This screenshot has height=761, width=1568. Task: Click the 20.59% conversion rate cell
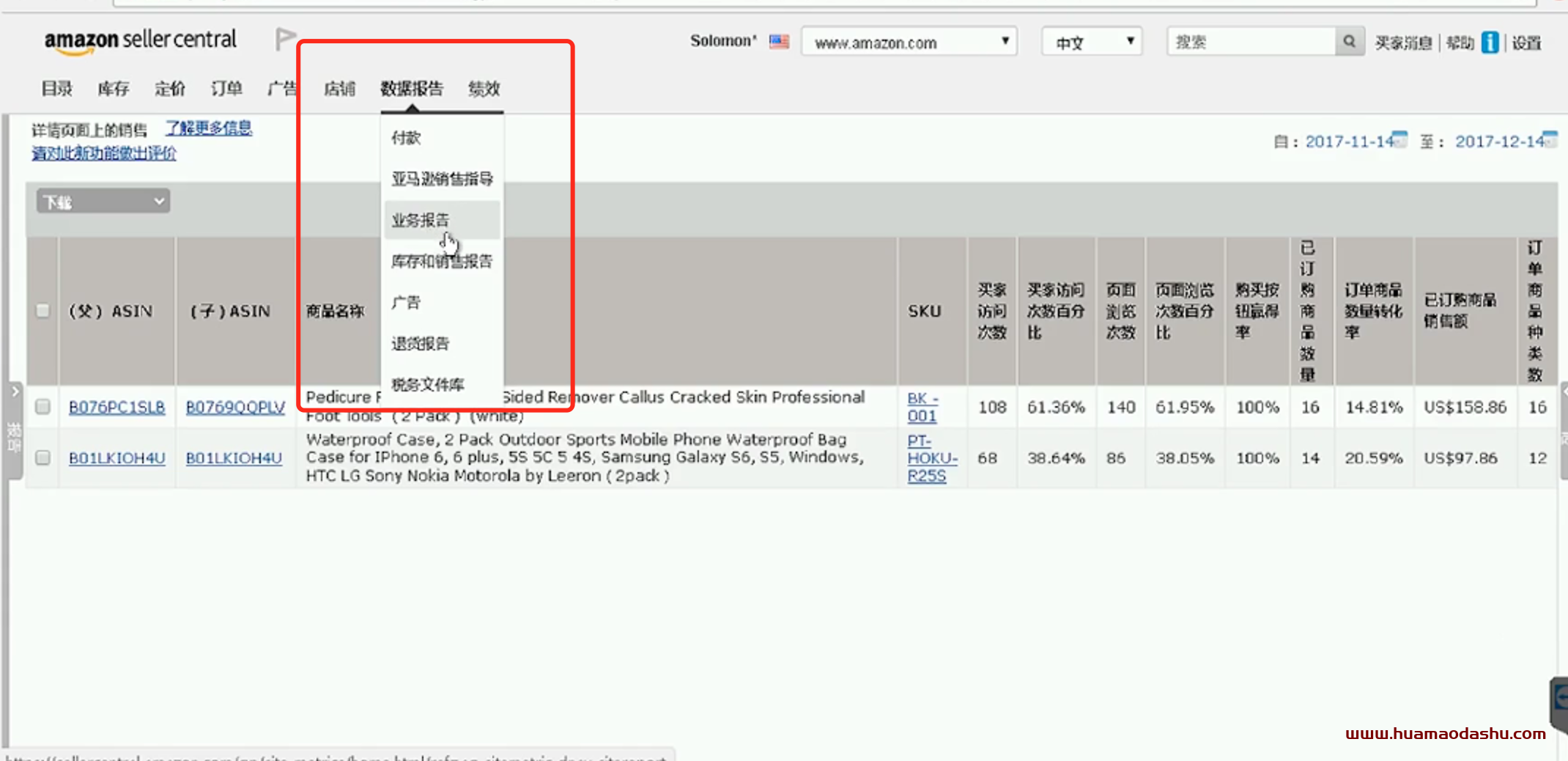click(1374, 457)
